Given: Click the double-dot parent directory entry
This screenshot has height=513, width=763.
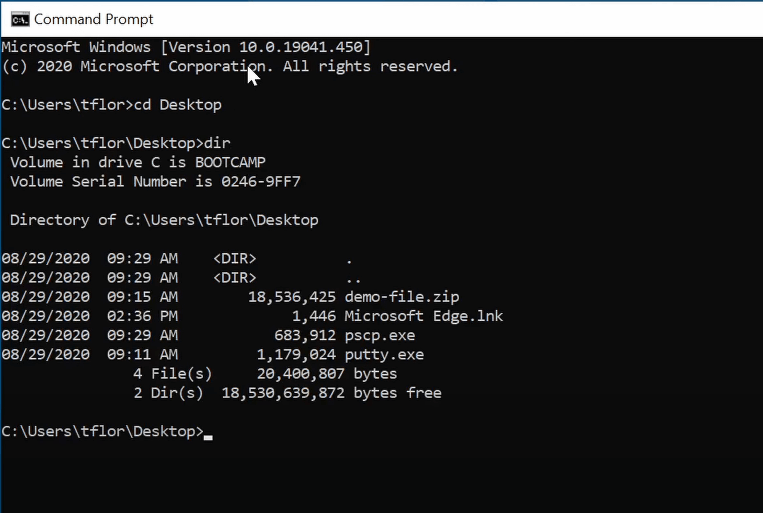Looking at the screenshot, I should (x=352, y=278).
